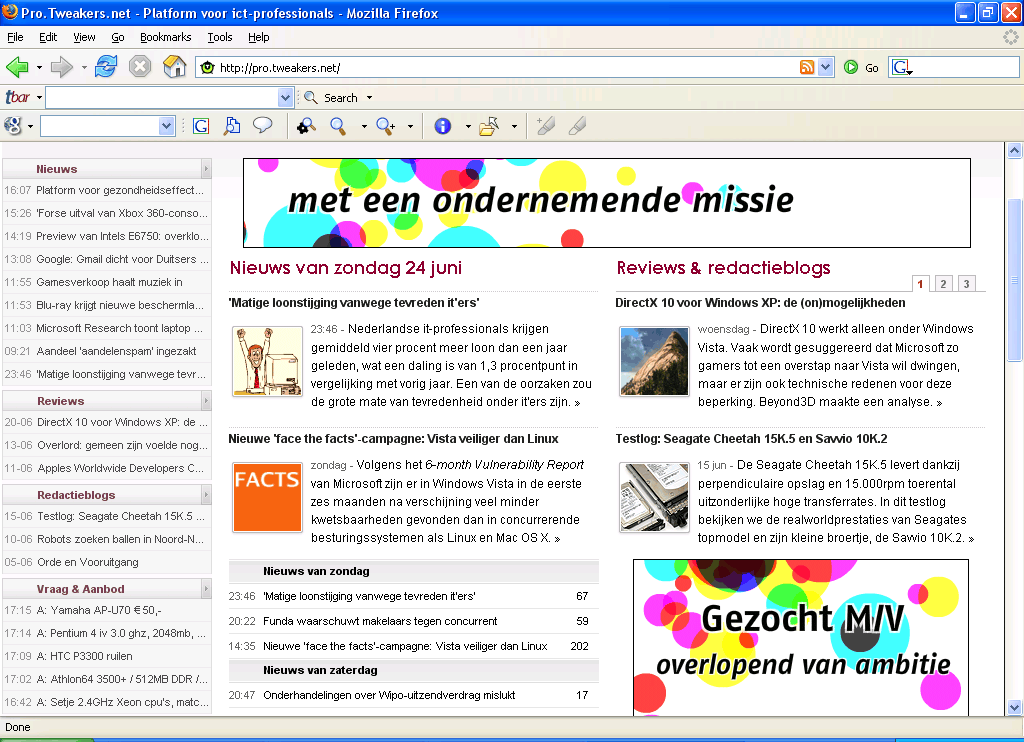Click the folder with arrow up-directory icon

coord(489,125)
